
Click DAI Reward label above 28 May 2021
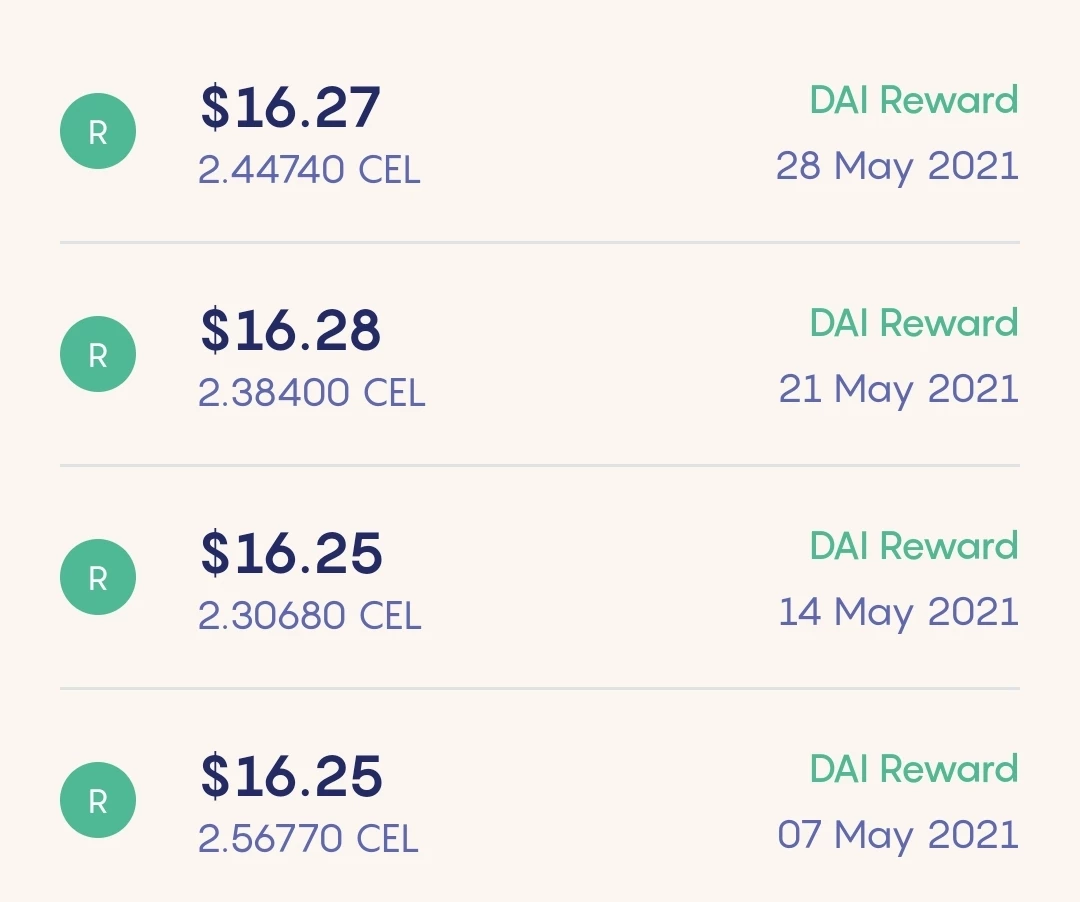914,101
